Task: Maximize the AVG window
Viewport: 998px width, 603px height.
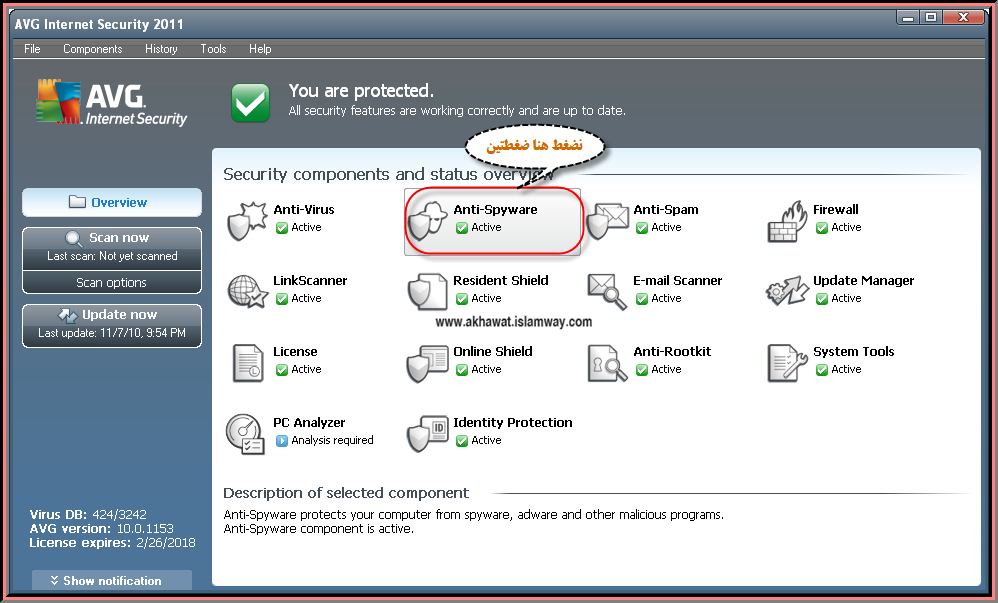Action: point(931,18)
